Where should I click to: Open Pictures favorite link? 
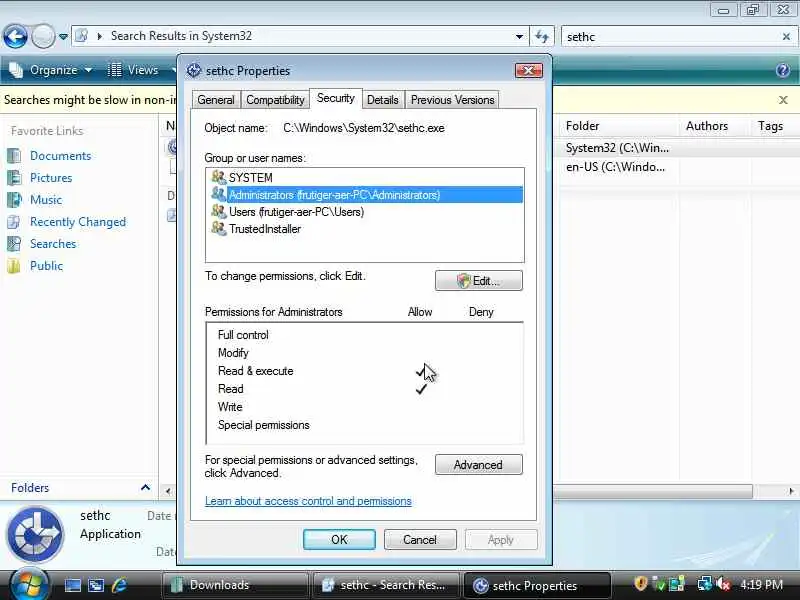click(51, 178)
